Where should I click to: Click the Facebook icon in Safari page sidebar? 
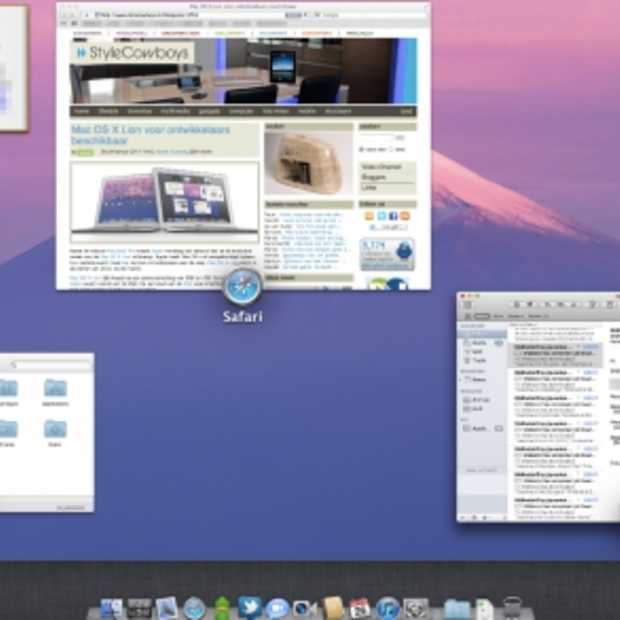(393, 216)
